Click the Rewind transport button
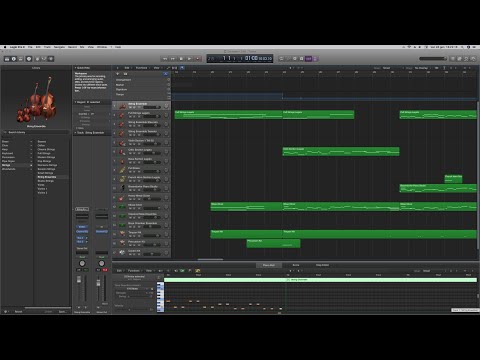480x360 pixels. click(165, 59)
